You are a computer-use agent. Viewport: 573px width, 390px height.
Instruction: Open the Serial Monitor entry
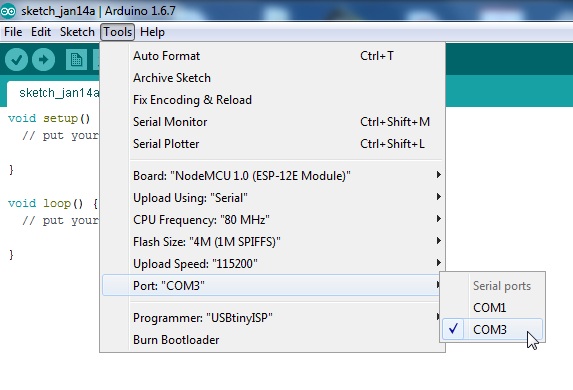point(272,122)
